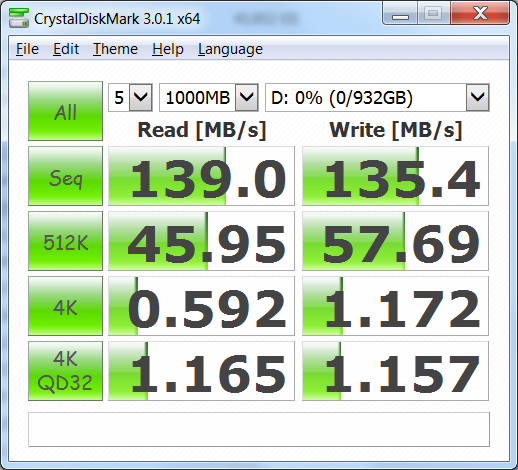Click the Read [MB/s] column header
This screenshot has height=470, width=518.
point(202,130)
